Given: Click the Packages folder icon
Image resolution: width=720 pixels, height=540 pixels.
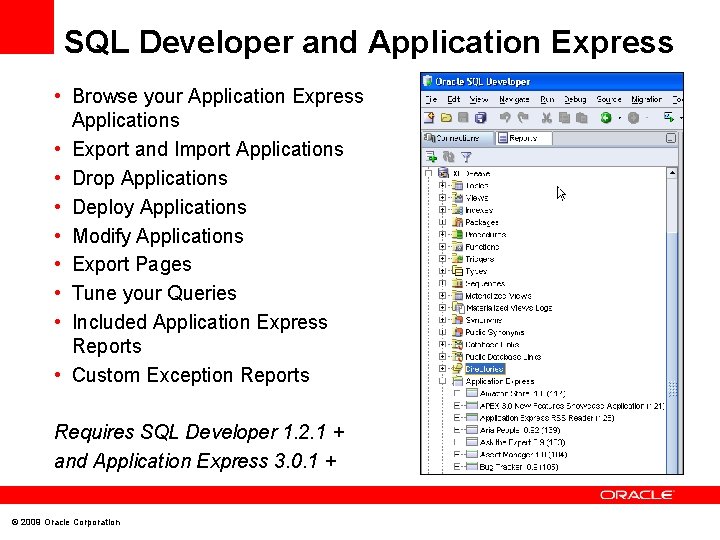Looking at the screenshot, I should (458, 222).
